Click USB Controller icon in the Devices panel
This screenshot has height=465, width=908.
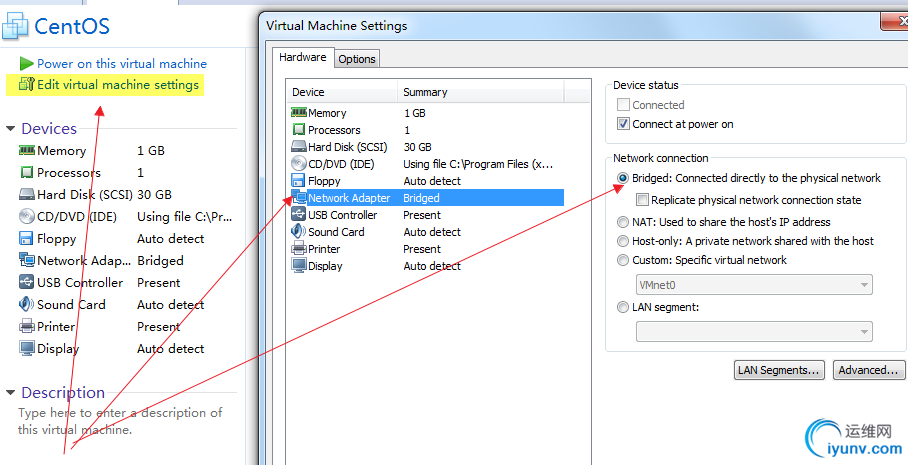click(x=27, y=282)
